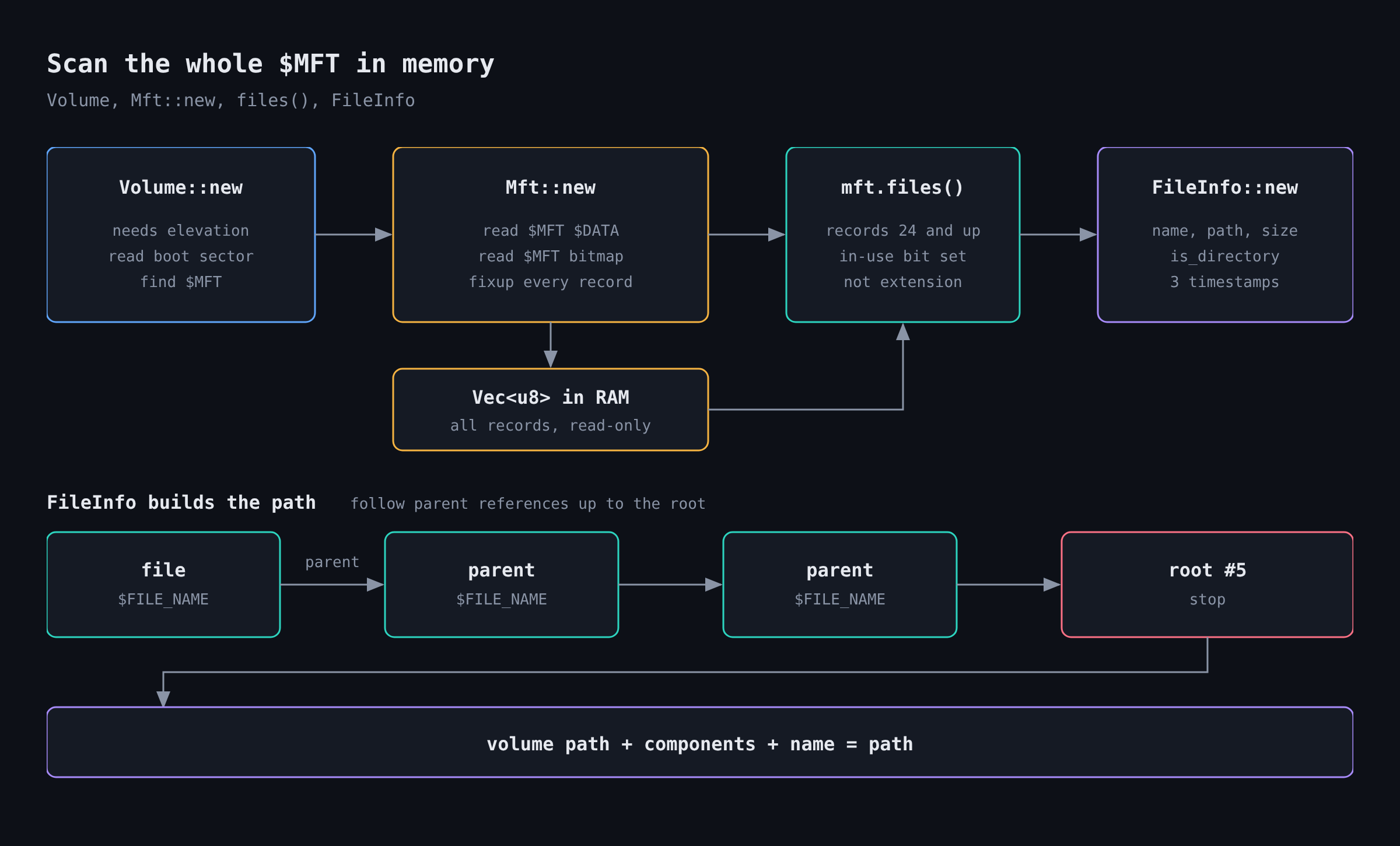Click 'needs elevation' in Volume::new box

coord(181,230)
